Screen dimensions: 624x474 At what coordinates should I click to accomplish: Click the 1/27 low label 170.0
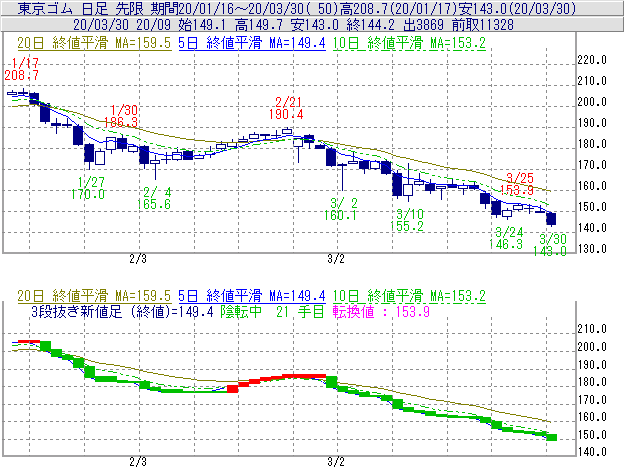point(90,194)
